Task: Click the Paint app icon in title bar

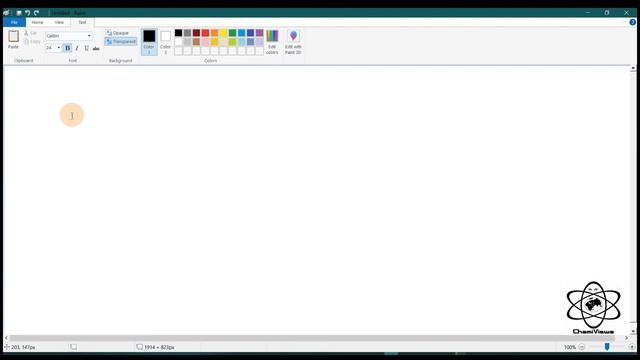Action: coord(6,13)
